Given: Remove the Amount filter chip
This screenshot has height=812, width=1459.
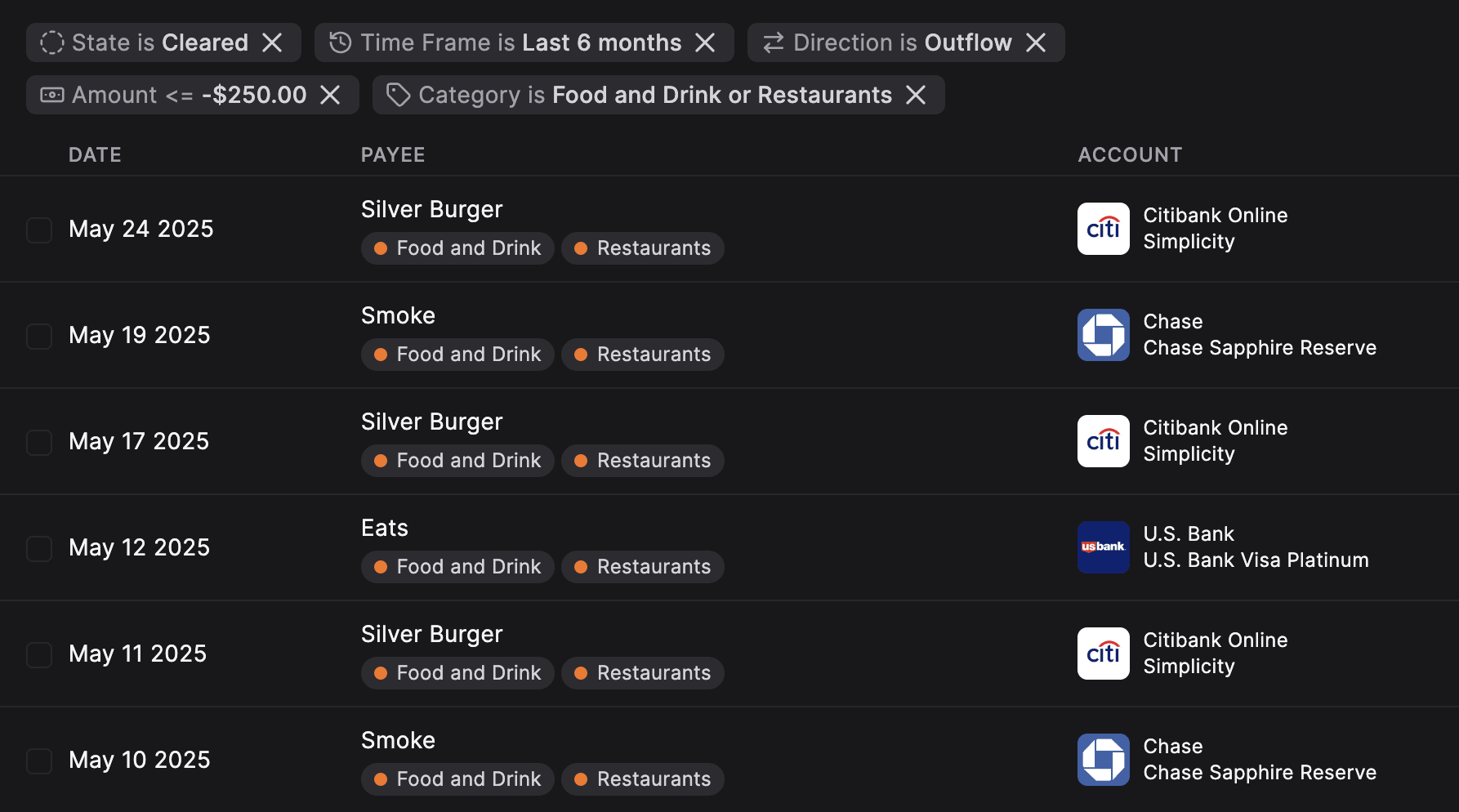Looking at the screenshot, I should click(330, 95).
